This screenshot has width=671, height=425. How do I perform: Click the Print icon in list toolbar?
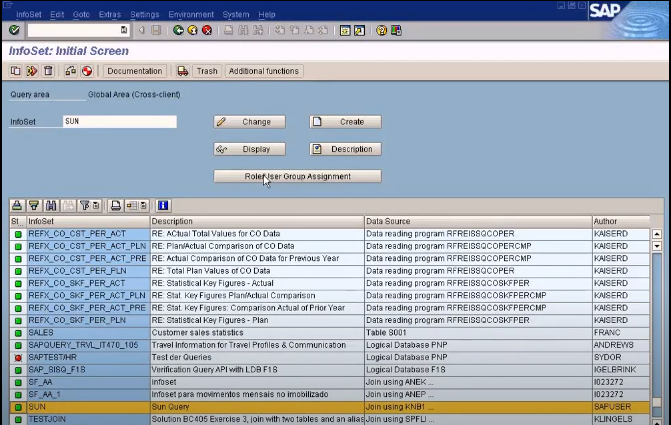116,205
